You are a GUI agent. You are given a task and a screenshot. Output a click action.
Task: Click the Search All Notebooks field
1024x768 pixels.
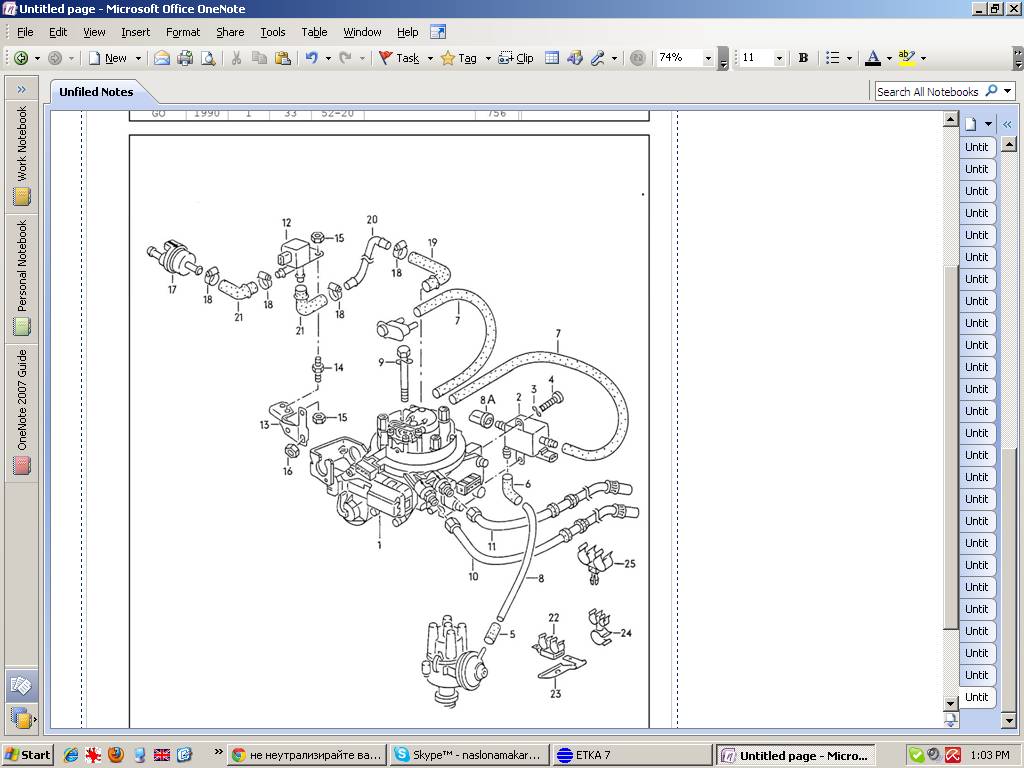pos(927,91)
